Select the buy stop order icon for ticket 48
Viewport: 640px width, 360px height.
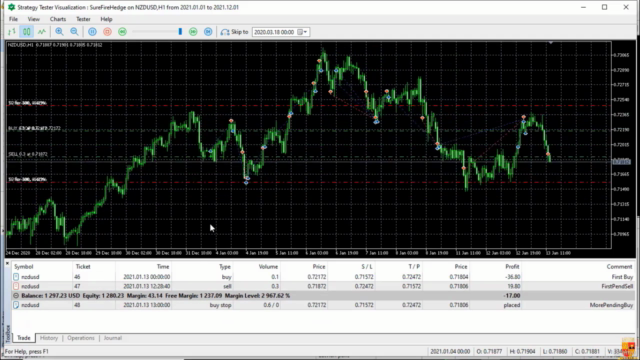(x=16, y=305)
